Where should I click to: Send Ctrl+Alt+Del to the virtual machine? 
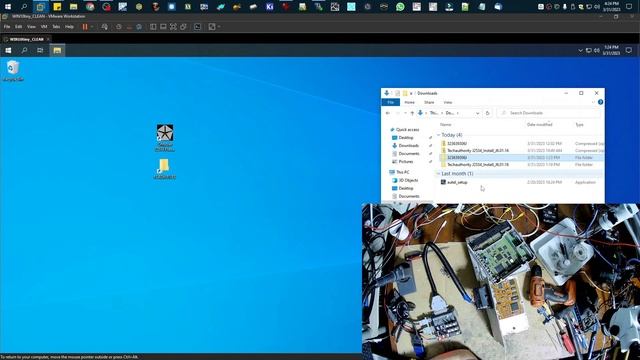pos(105,27)
